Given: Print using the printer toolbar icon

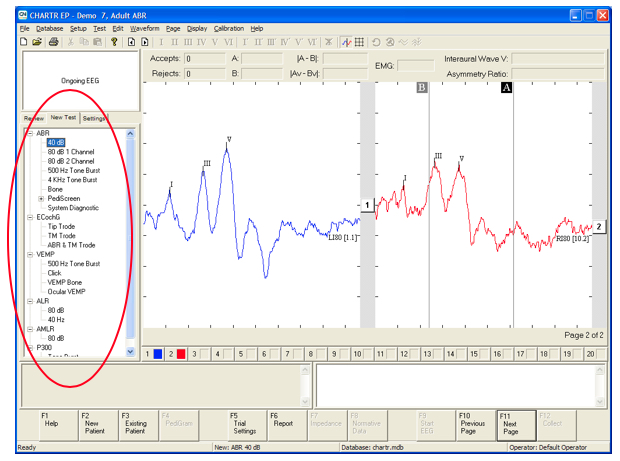Looking at the screenshot, I should coord(54,42).
